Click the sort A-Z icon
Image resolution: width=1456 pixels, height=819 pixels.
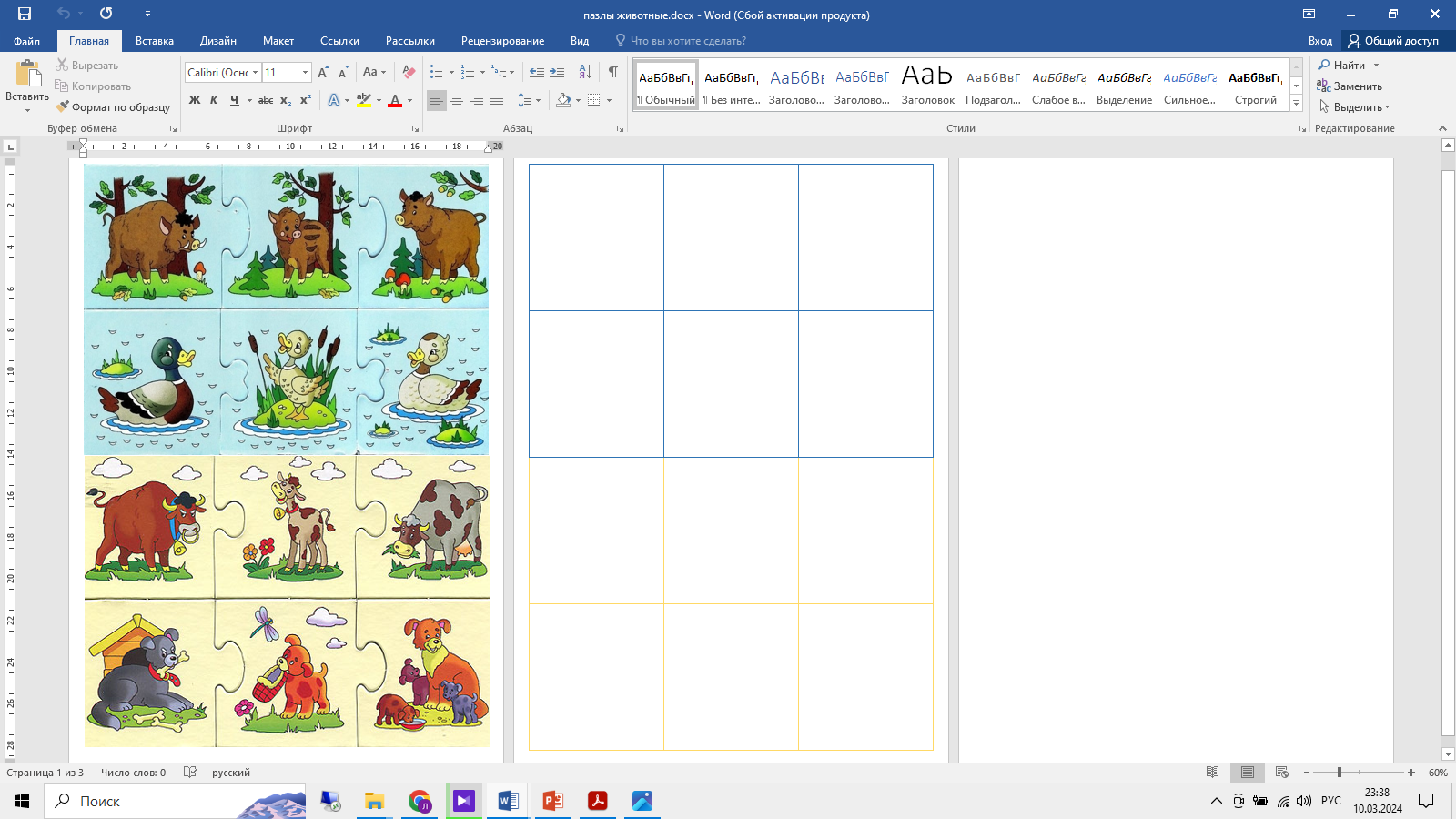click(x=585, y=72)
